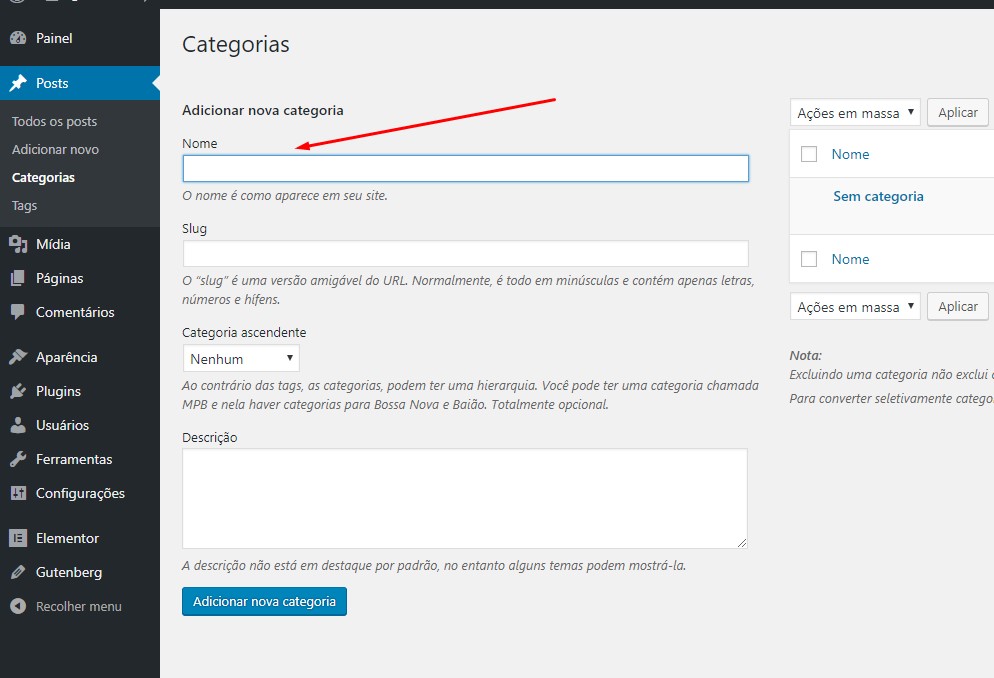Click the Categorias page heading
This screenshot has height=678, width=994.
(x=236, y=44)
